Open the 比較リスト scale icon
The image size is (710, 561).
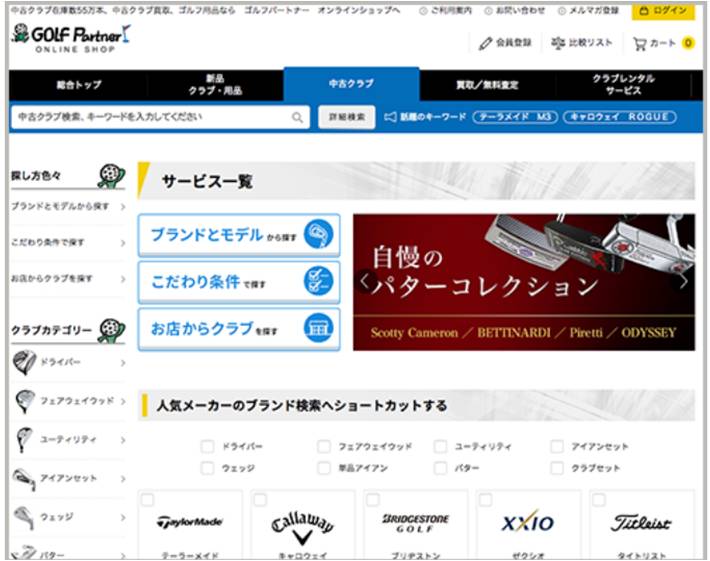558,43
